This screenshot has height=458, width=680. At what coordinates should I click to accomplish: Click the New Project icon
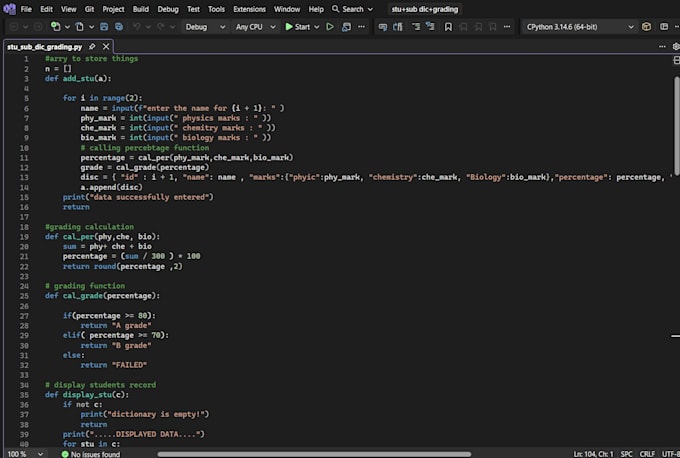(56, 27)
